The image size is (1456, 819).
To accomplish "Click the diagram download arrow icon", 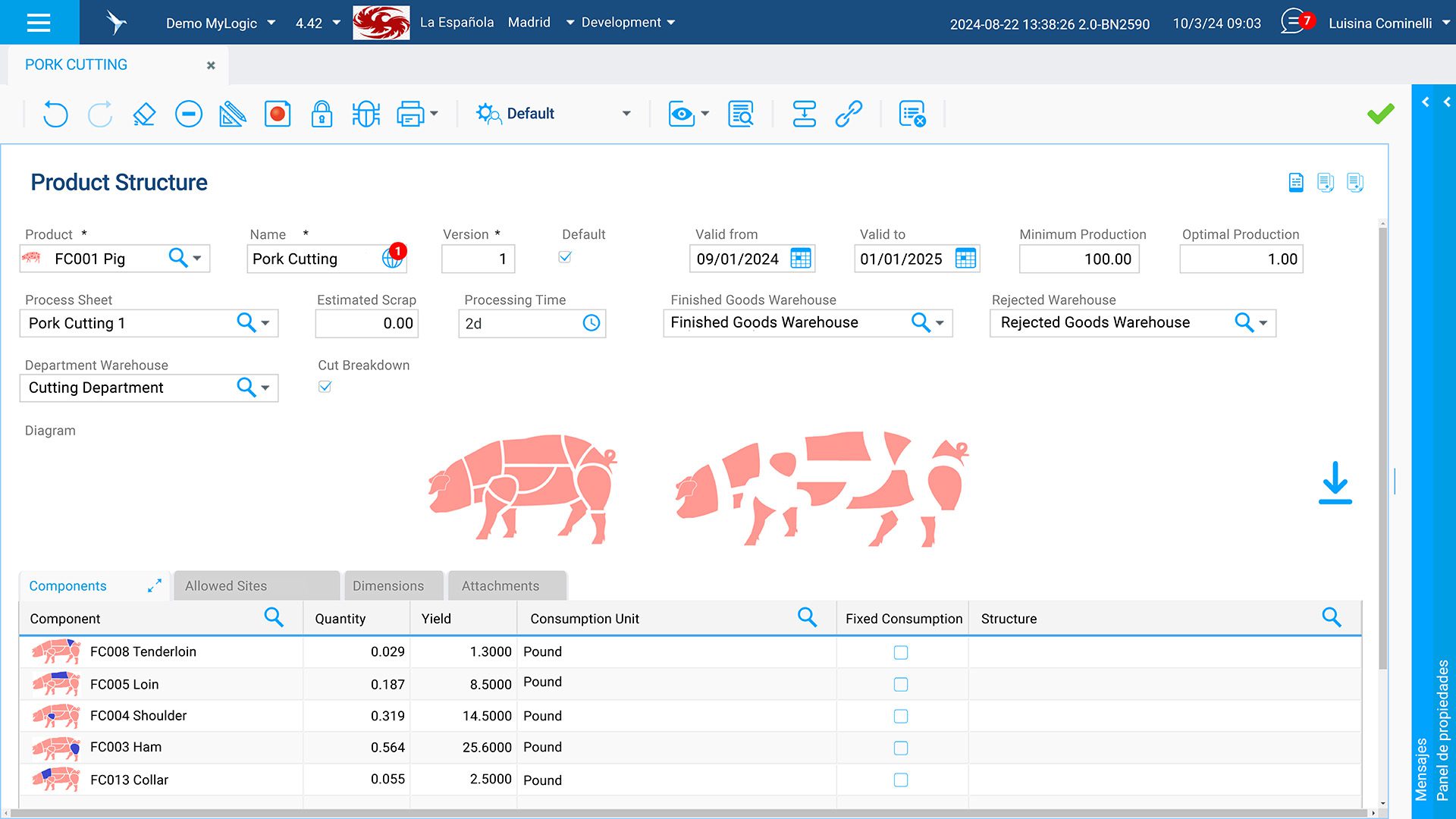I will (1335, 482).
